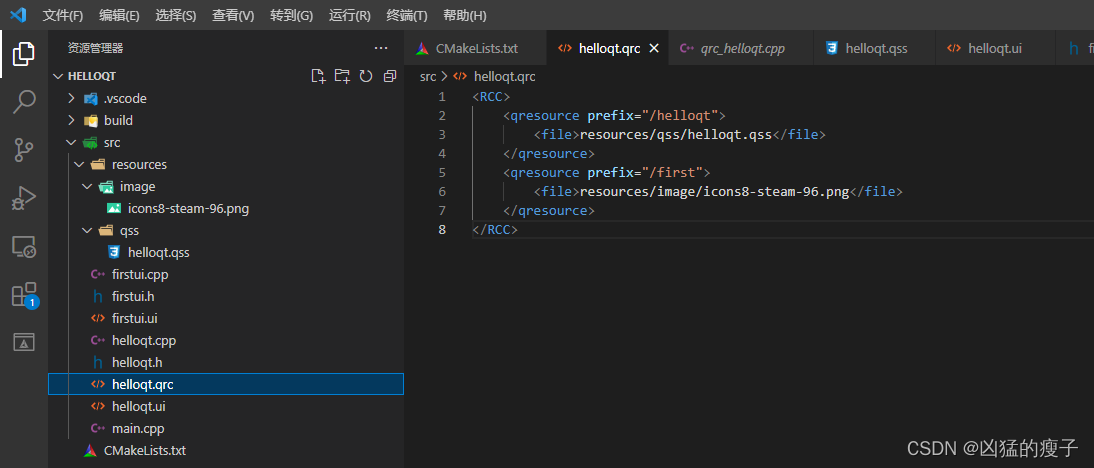Click the text resources/qss/helloqt.qss in editor
The image size is (1094, 468).
pos(675,134)
